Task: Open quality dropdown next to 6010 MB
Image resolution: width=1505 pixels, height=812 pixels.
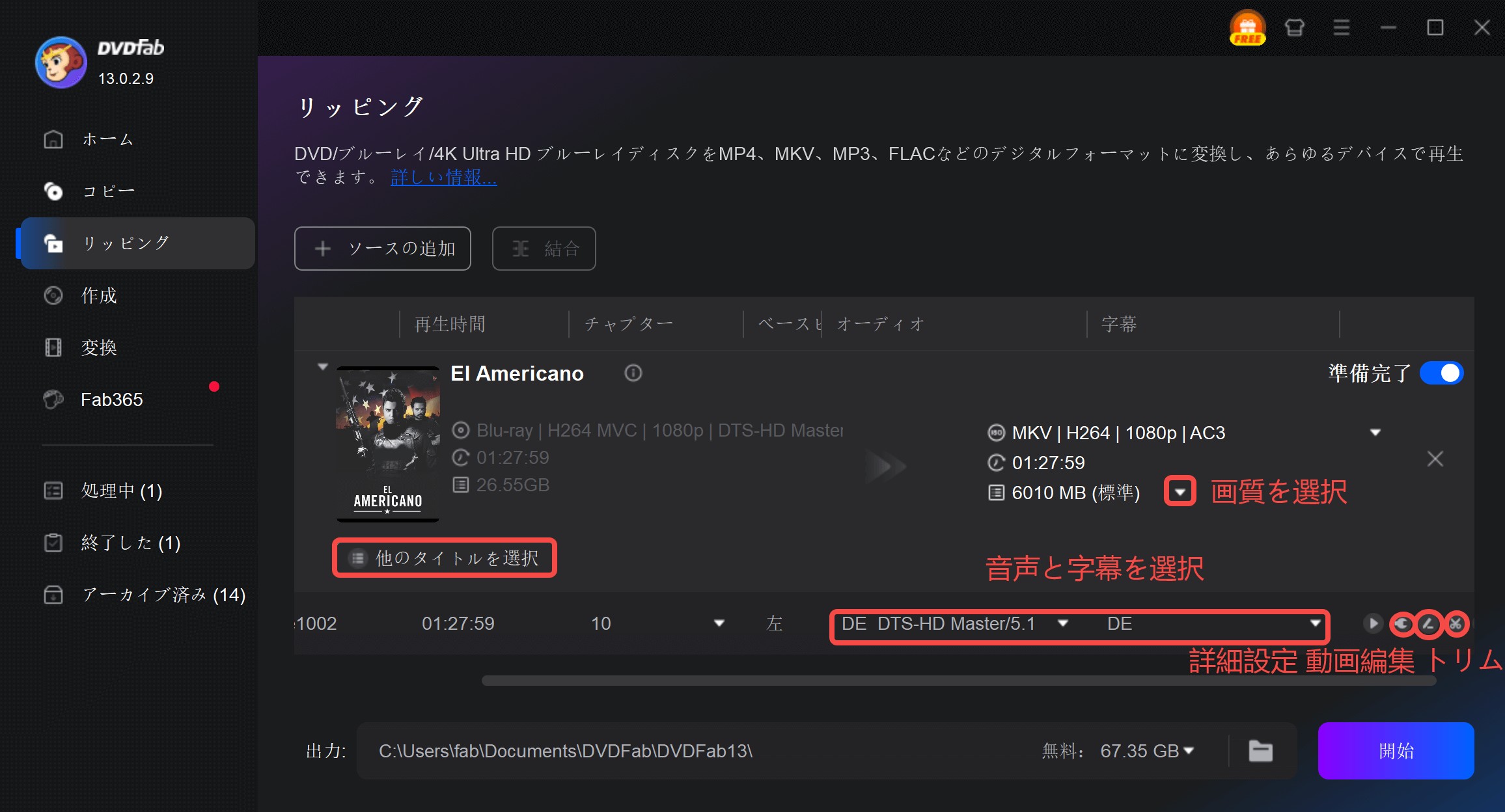Action: click(1180, 492)
